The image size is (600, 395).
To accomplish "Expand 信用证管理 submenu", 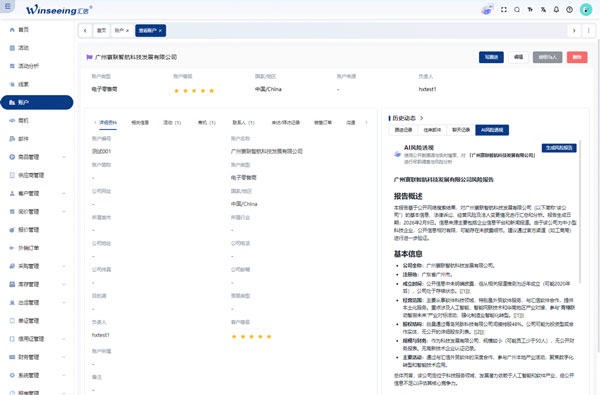I will click(64, 339).
